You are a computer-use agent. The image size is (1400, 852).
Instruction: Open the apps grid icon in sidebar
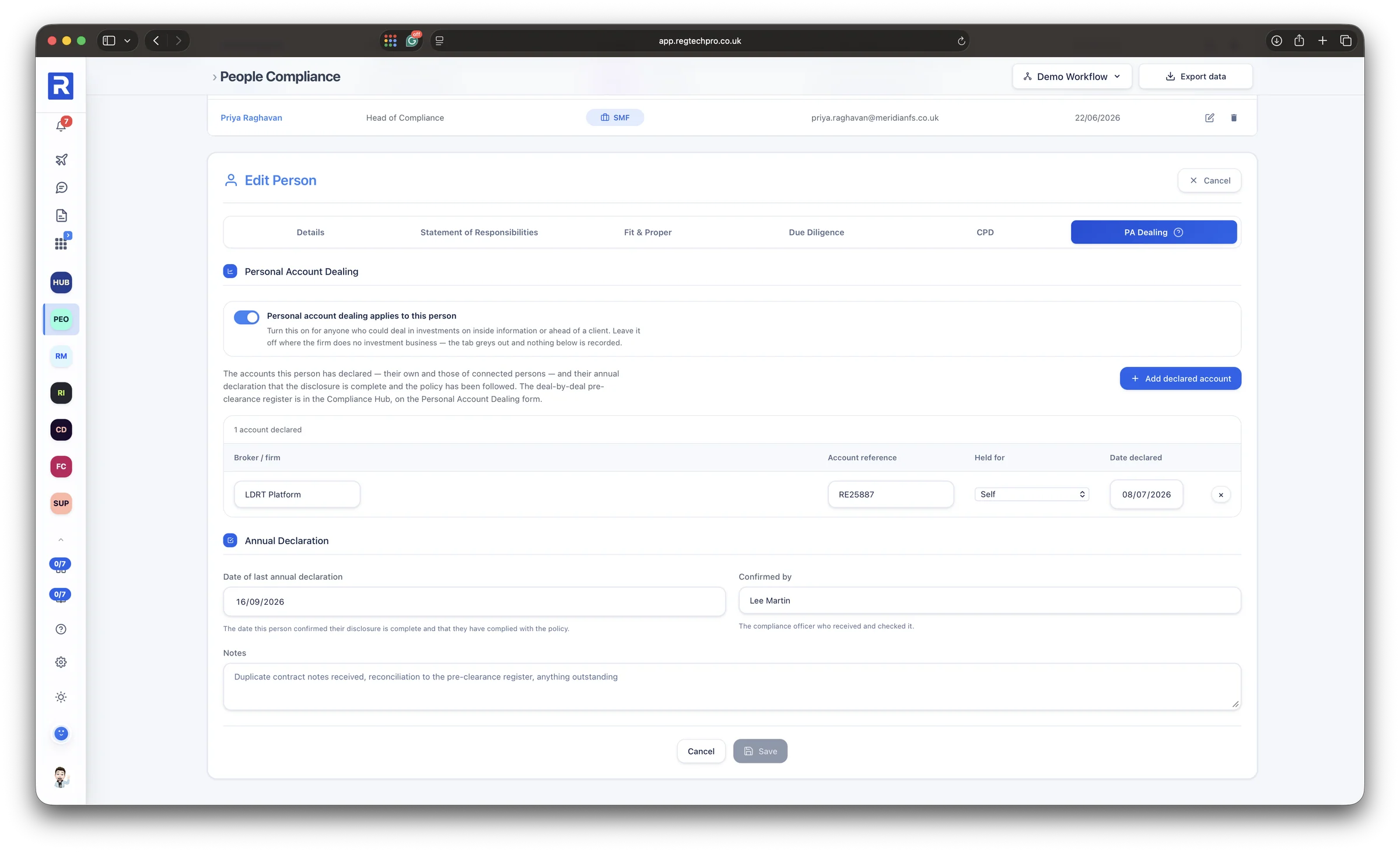click(61, 243)
